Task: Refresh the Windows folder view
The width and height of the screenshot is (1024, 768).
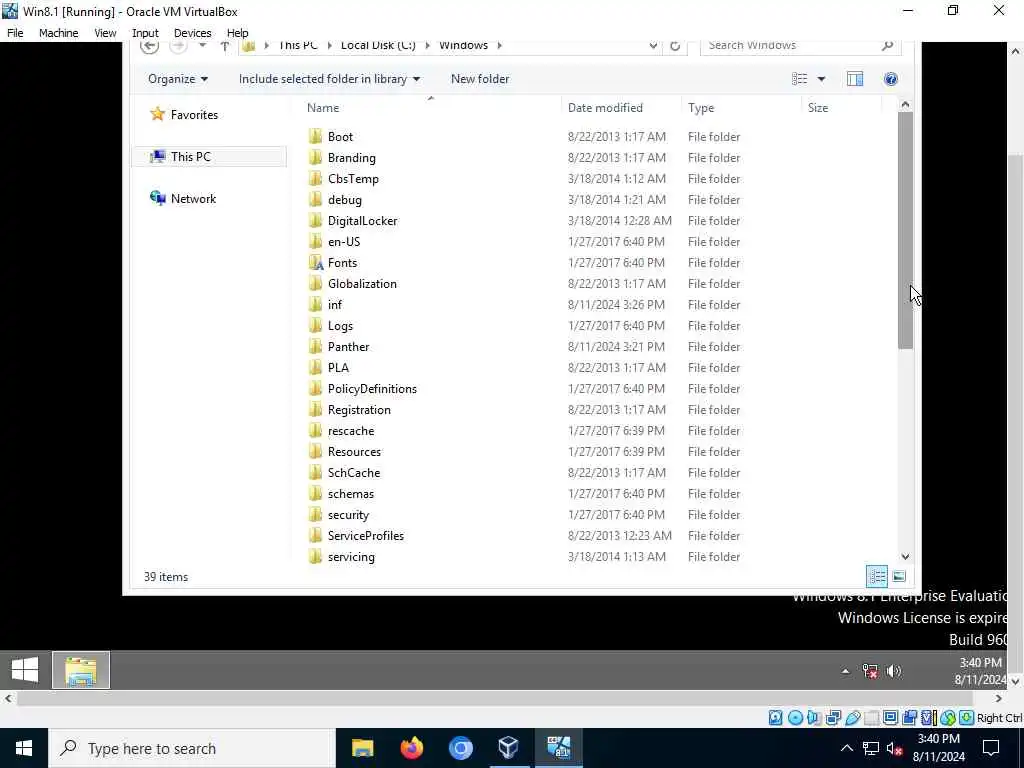Action: pos(675,46)
